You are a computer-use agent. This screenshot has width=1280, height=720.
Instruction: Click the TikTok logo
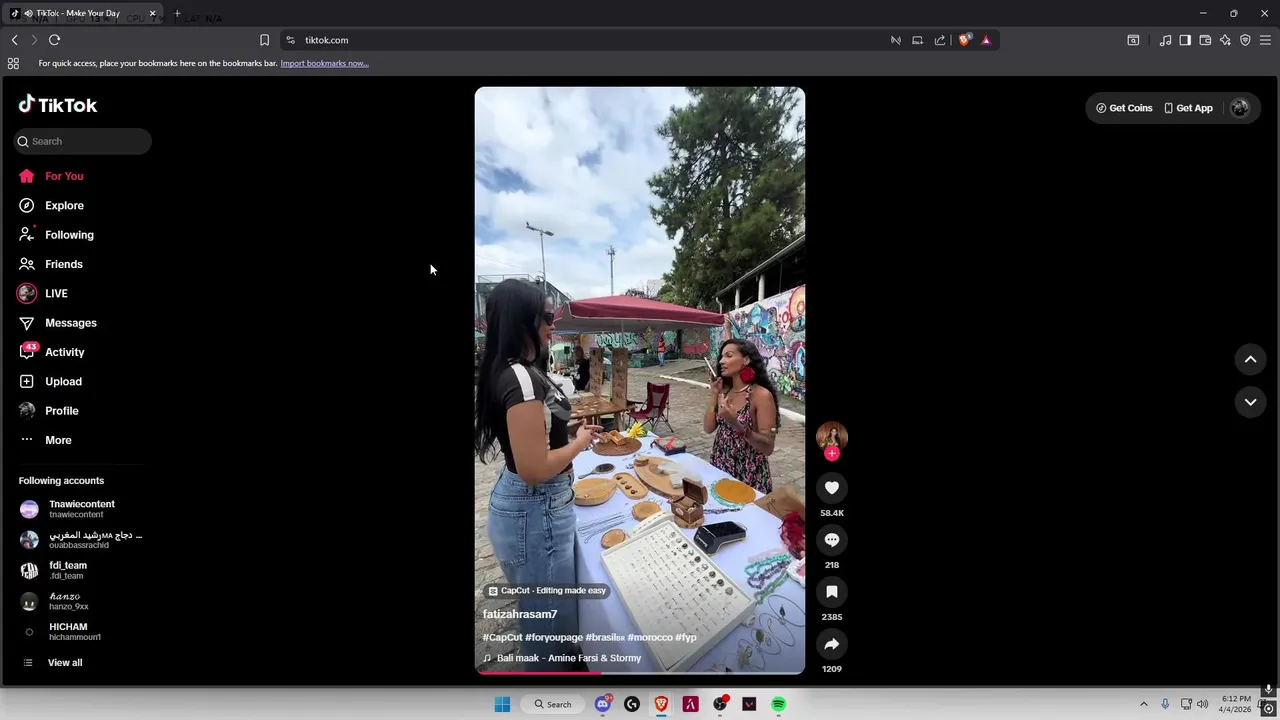(57, 105)
